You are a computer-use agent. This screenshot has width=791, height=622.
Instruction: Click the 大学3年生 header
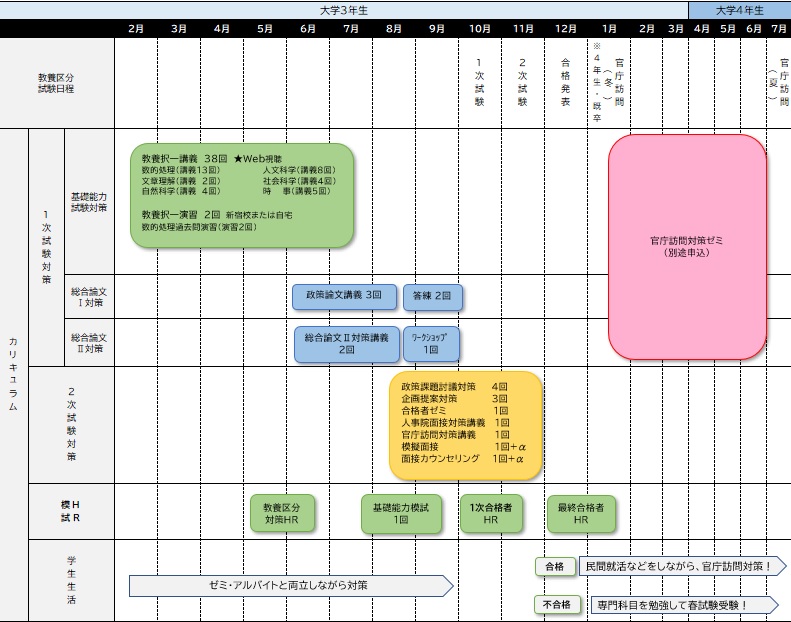point(343,9)
